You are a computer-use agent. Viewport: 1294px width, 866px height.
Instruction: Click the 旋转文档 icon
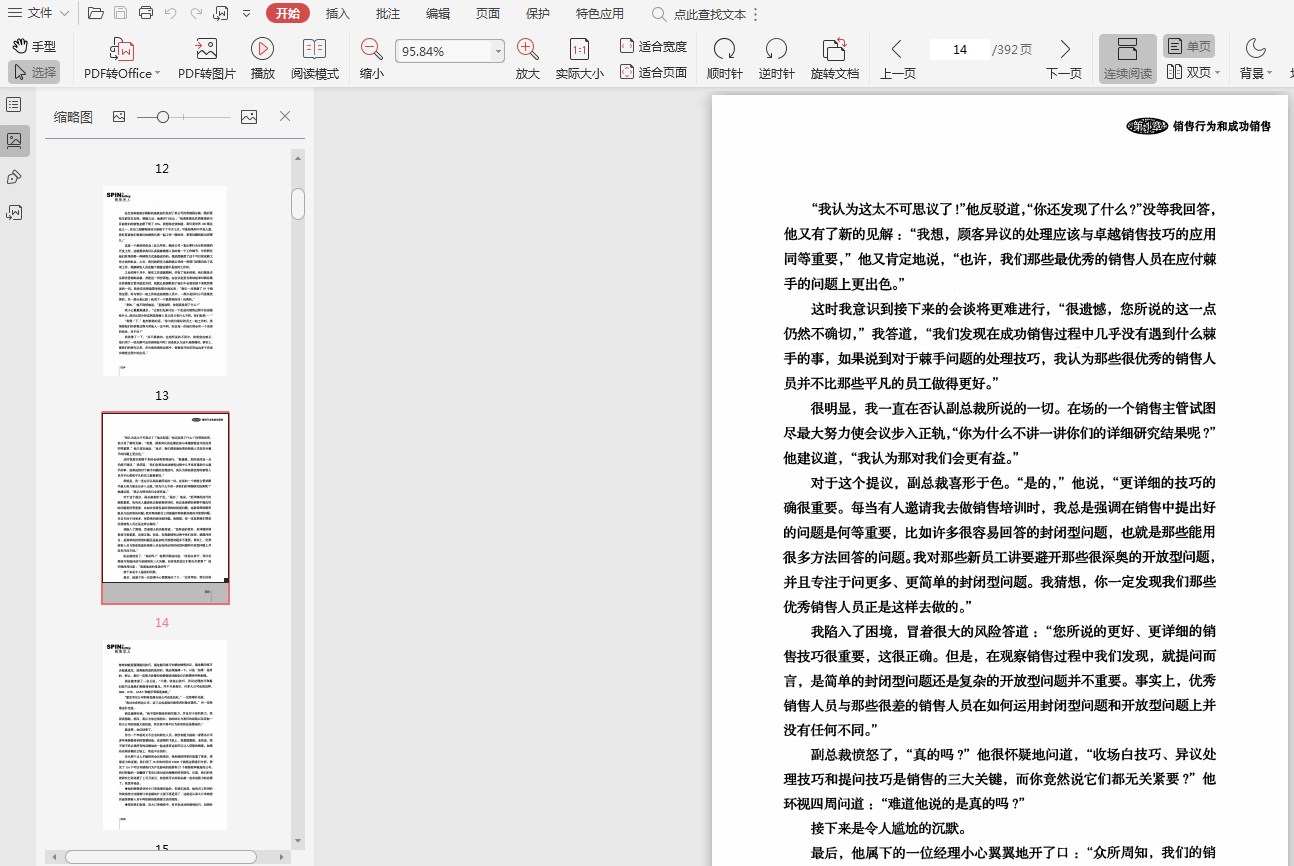[x=834, y=49]
